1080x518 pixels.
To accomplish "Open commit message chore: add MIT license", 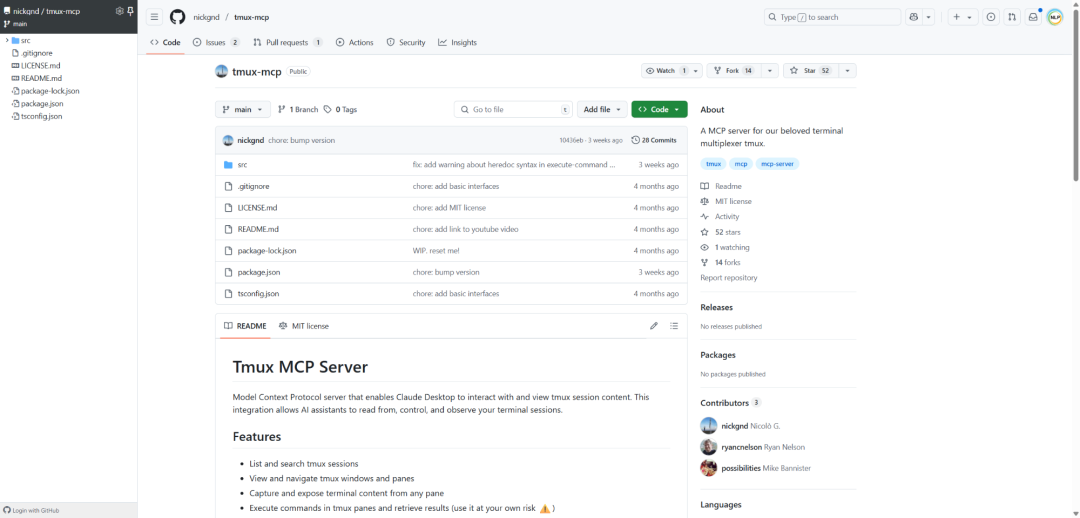I will pos(449,208).
